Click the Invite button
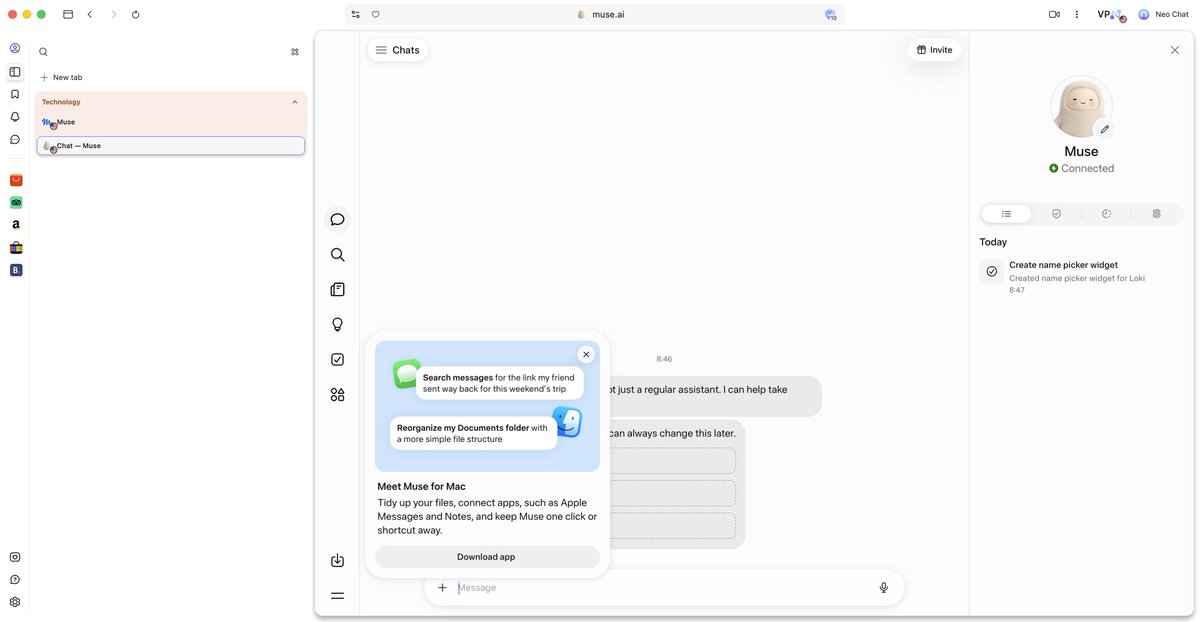 [x=934, y=50]
